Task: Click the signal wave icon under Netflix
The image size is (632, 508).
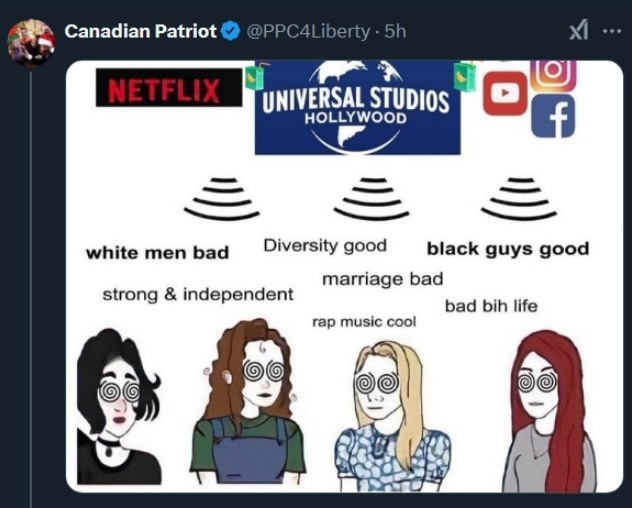Action: pos(222,199)
